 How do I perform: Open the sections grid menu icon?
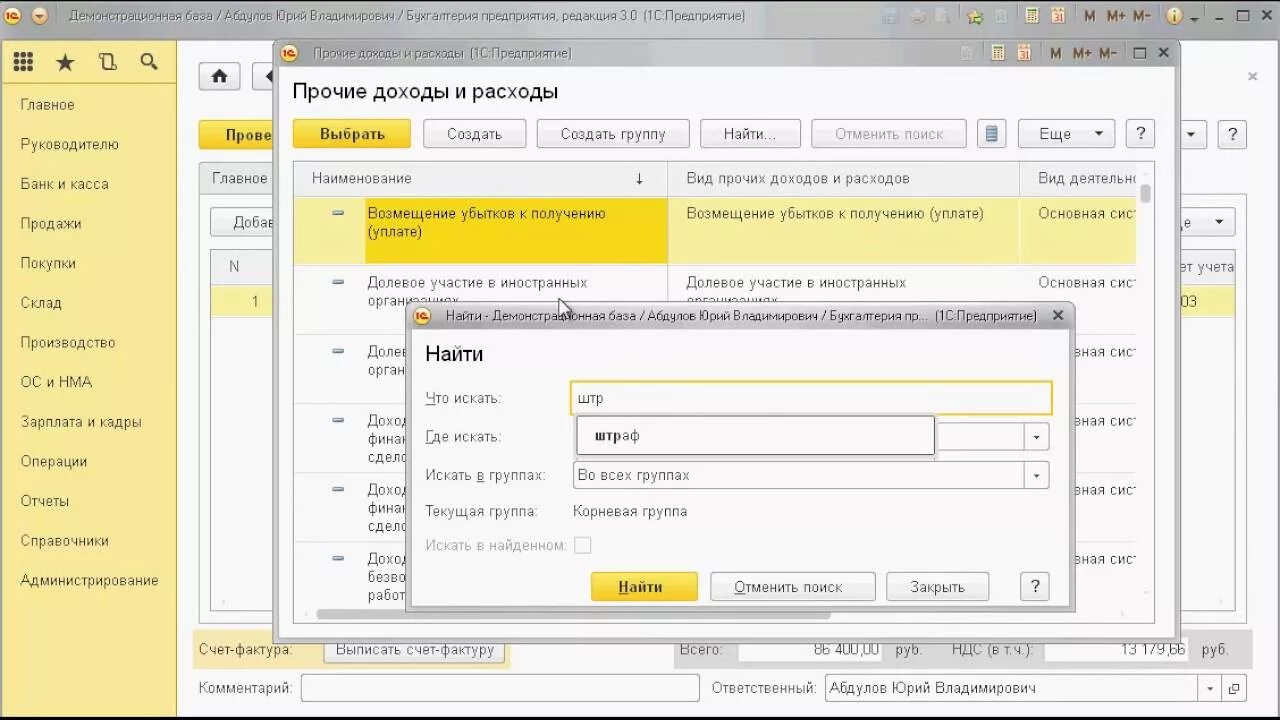point(23,63)
